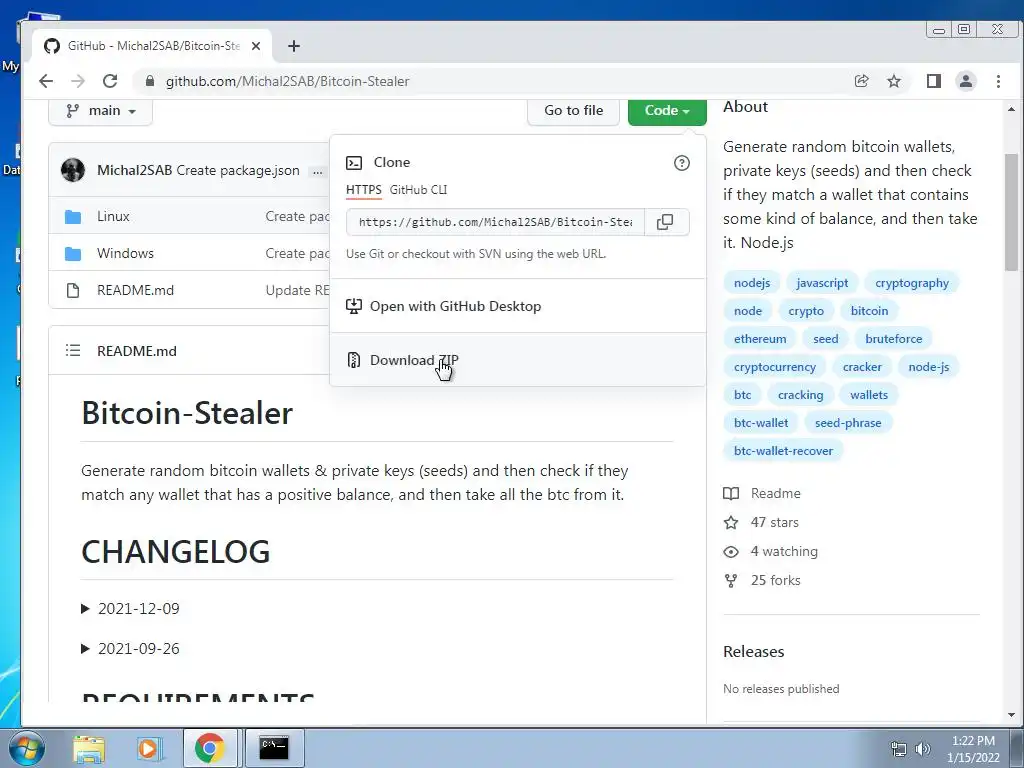This screenshot has width=1024, height=768.
Task: Open the main branch dropdown
Action: tap(101, 110)
